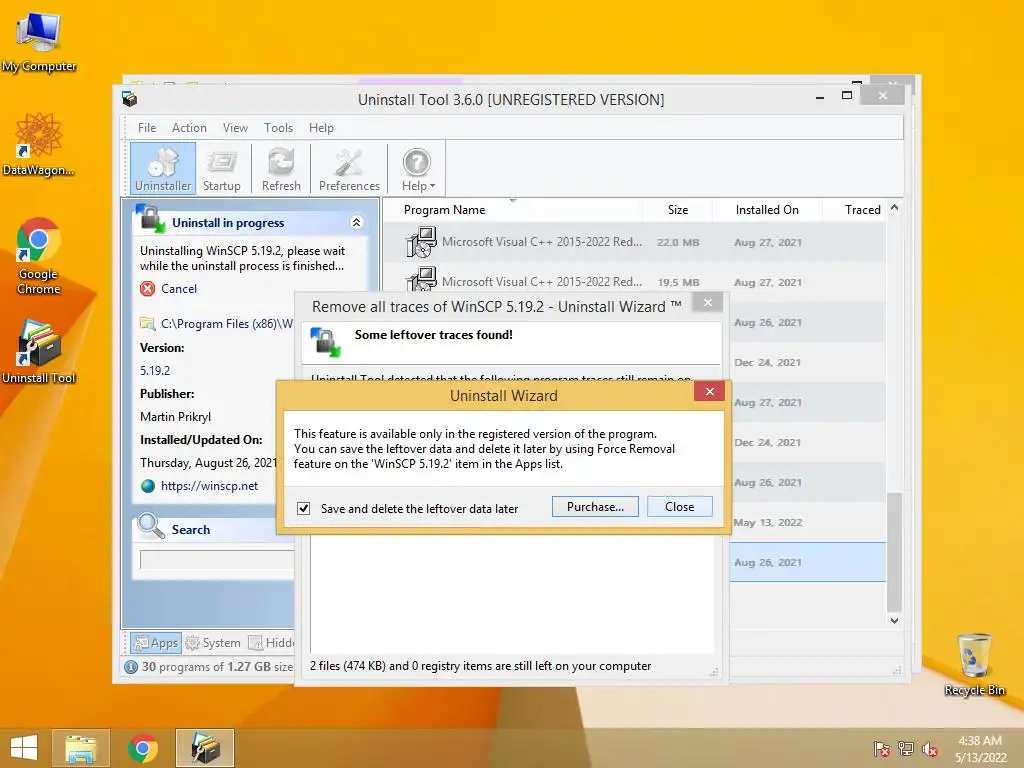The image size is (1024, 768).
Task: Open Preferences from the toolbar
Action: click(x=349, y=168)
